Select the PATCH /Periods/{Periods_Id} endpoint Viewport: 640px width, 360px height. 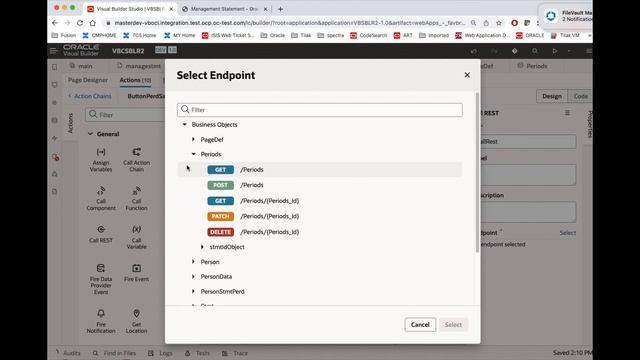coord(320,216)
